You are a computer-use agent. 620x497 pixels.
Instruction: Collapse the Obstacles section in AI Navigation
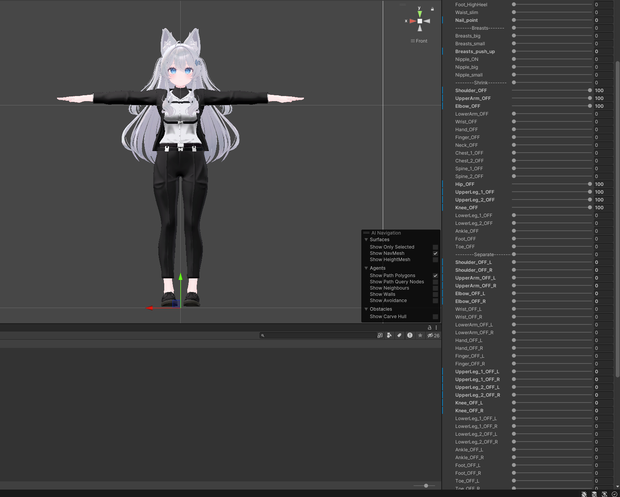[x=366, y=309]
